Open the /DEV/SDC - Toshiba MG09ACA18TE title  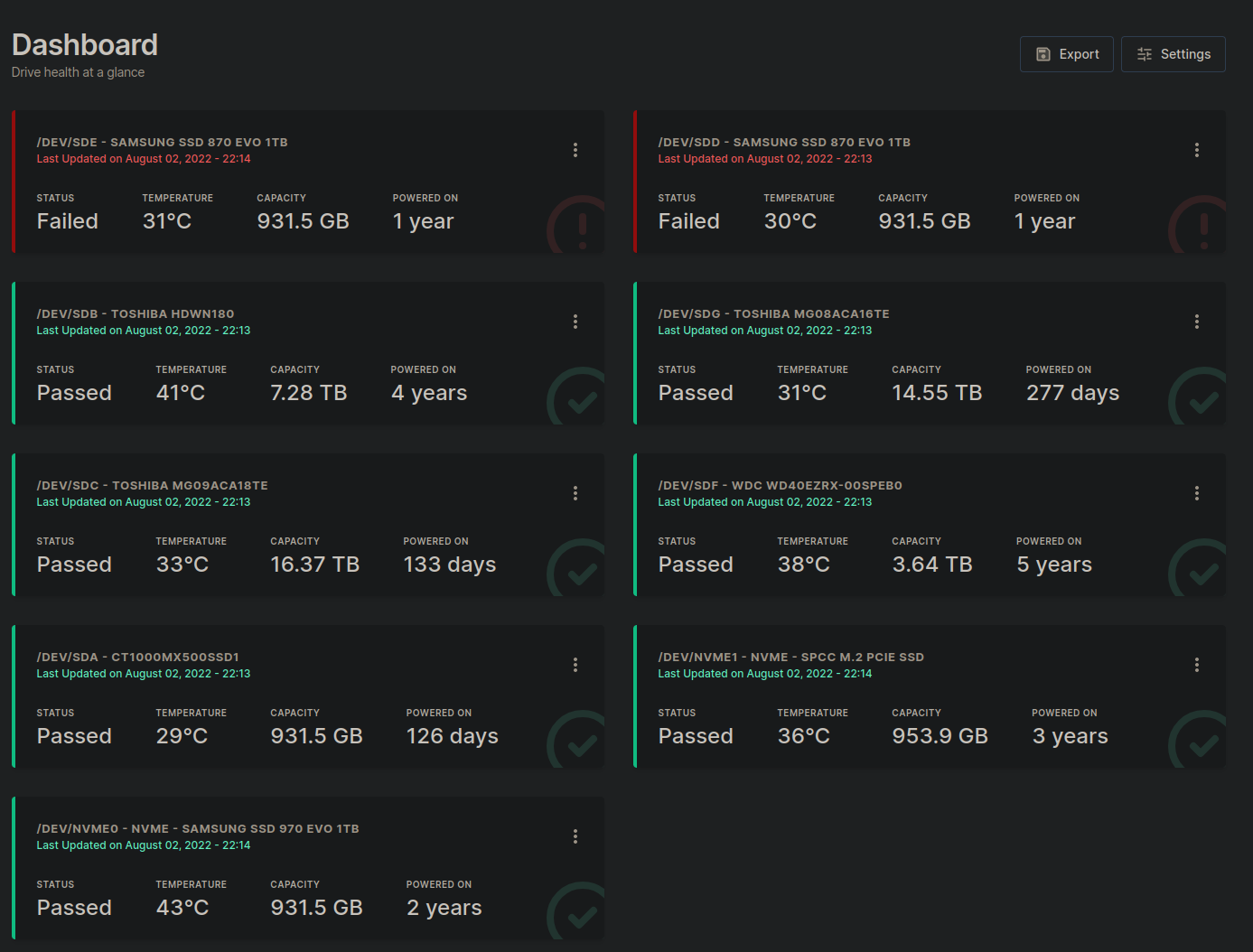[152, 486]
